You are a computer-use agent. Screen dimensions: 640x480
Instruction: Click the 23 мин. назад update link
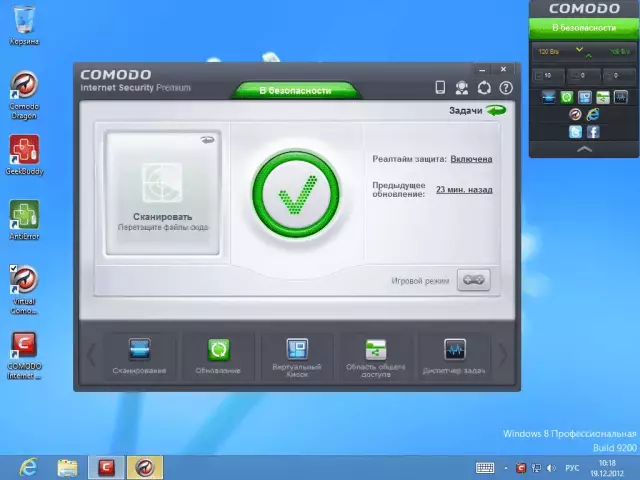pos(464,190)
